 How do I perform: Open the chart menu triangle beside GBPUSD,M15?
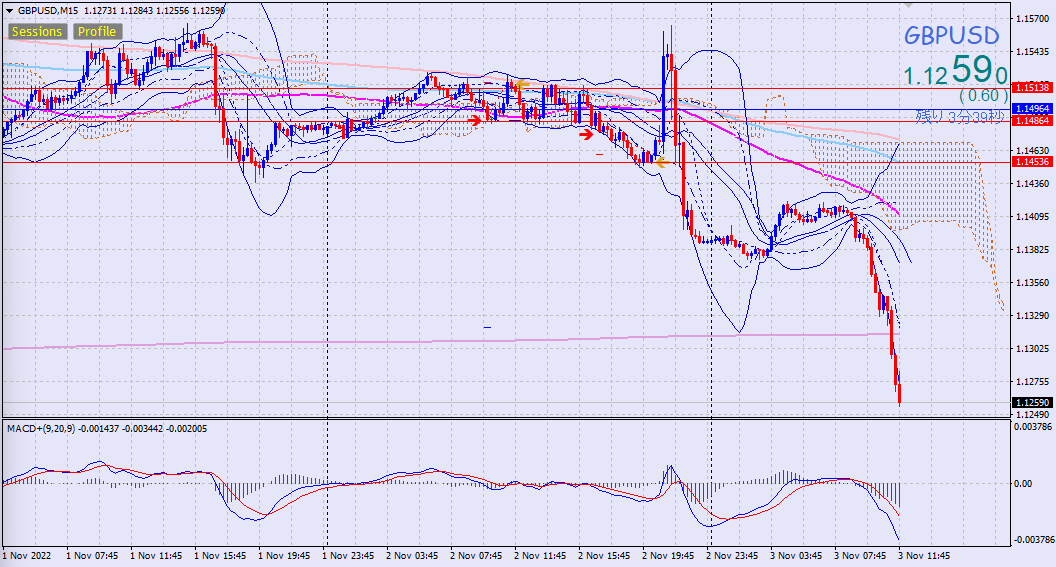click(9, 11)
